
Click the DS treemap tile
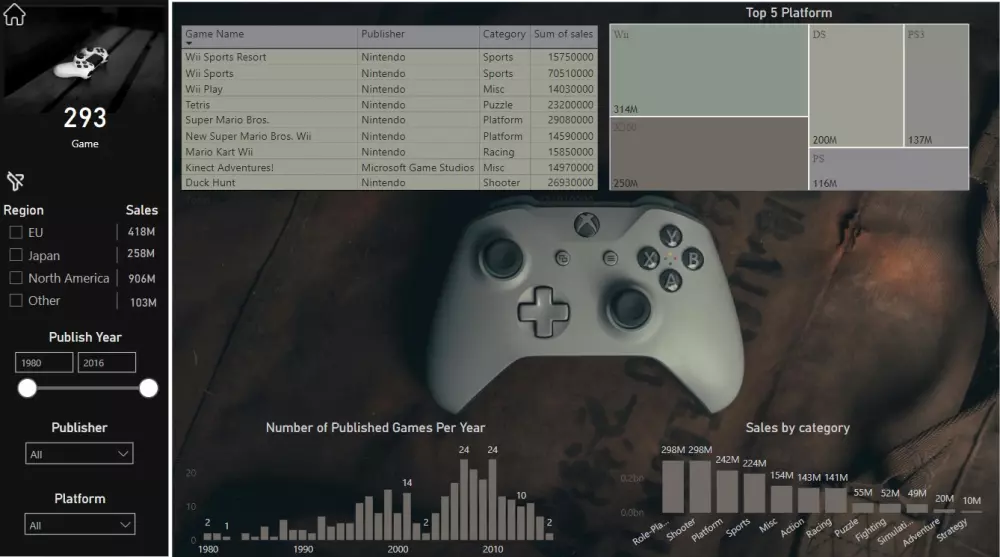click(856, 85)
